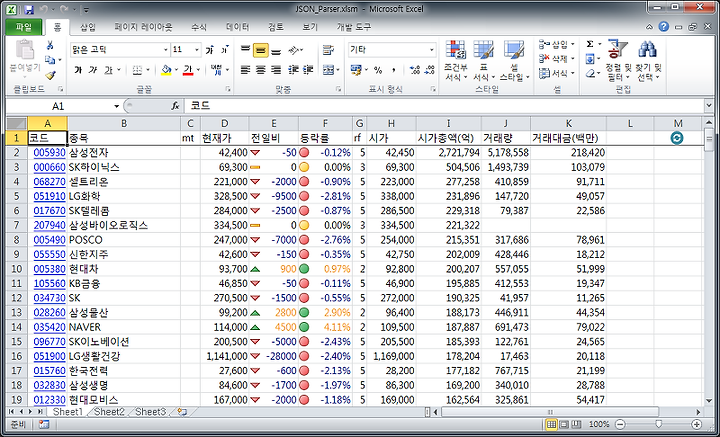Screen dimensions: 720x437
Task: Click the Format Painter brush icon
Action: point(50,75)
